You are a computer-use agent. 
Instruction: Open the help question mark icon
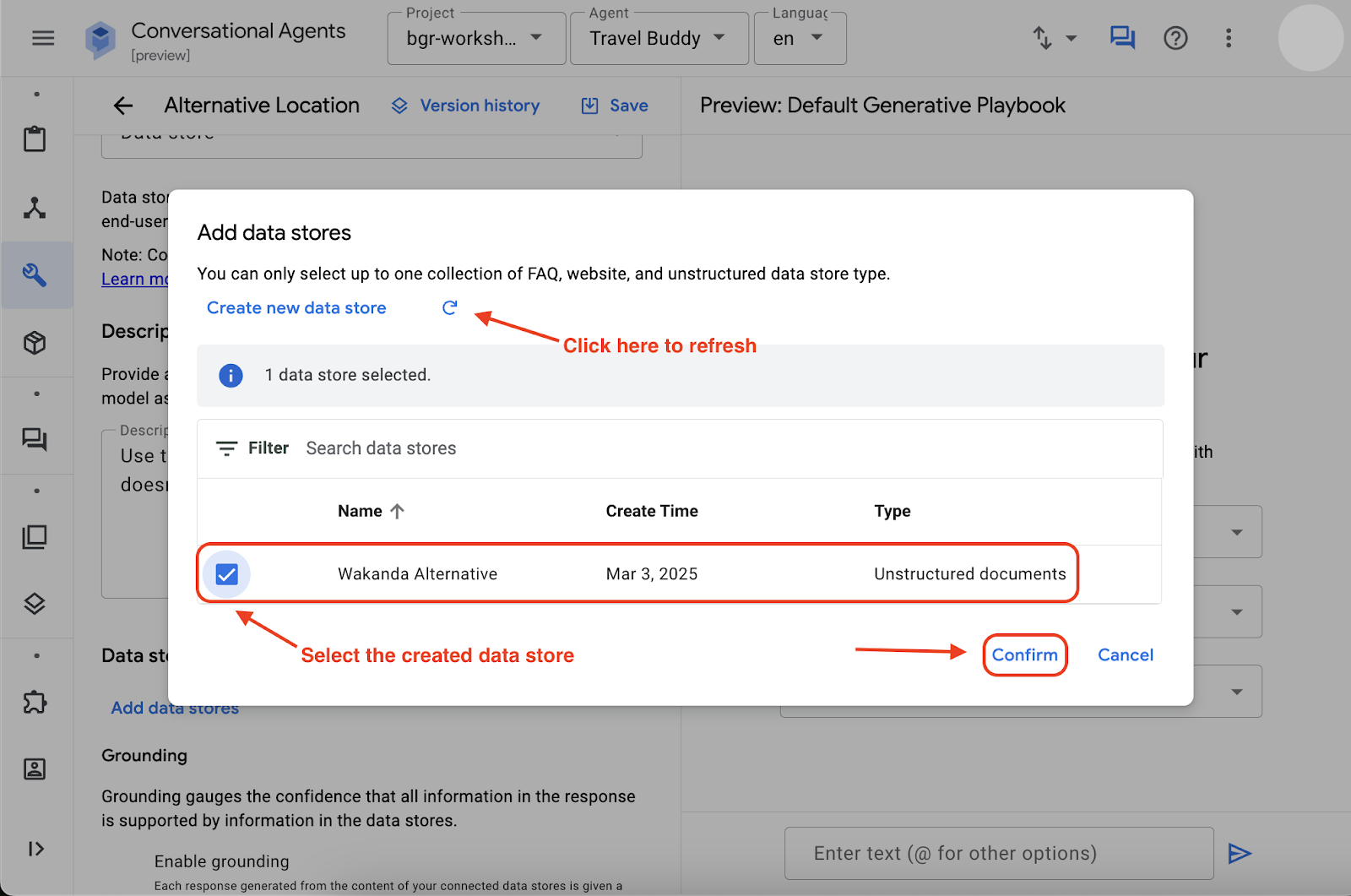[1175, 38]
